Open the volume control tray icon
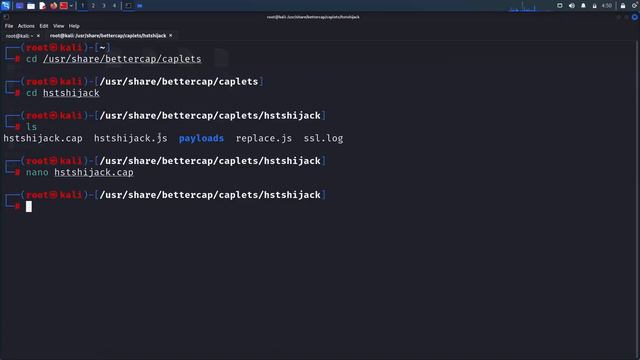Screen dimensions: 640x360 572,6
